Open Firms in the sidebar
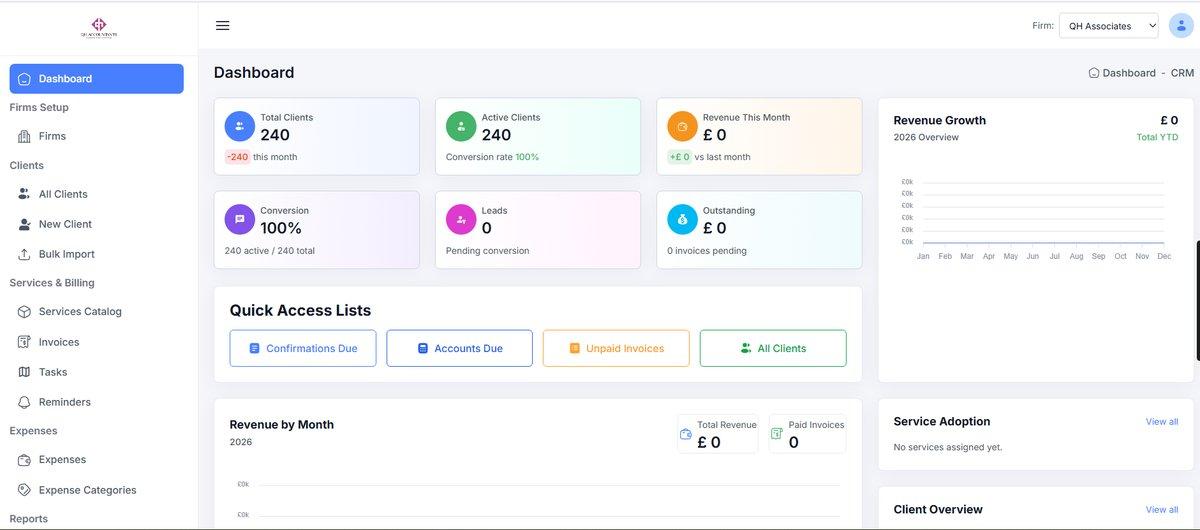 tap(52, 136)
